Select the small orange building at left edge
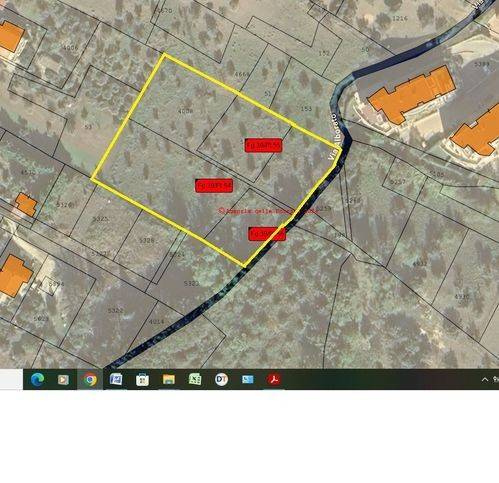Viewport: 499px width, 483px height. point(26,204)
